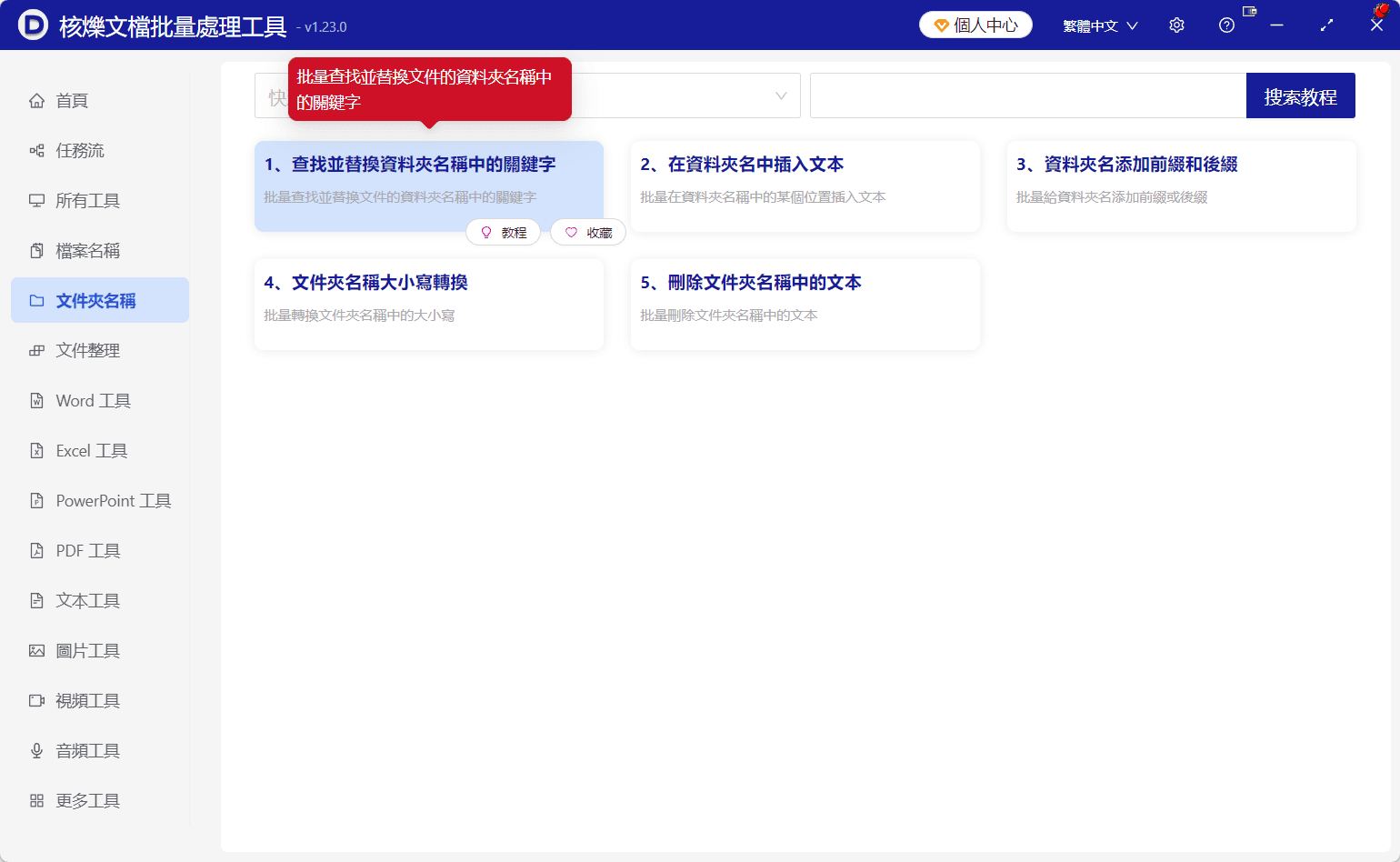Viewport: 1400px width, 862px height.
Task: Expand the quick search category dropdown arrow
Action: point(781,95)
